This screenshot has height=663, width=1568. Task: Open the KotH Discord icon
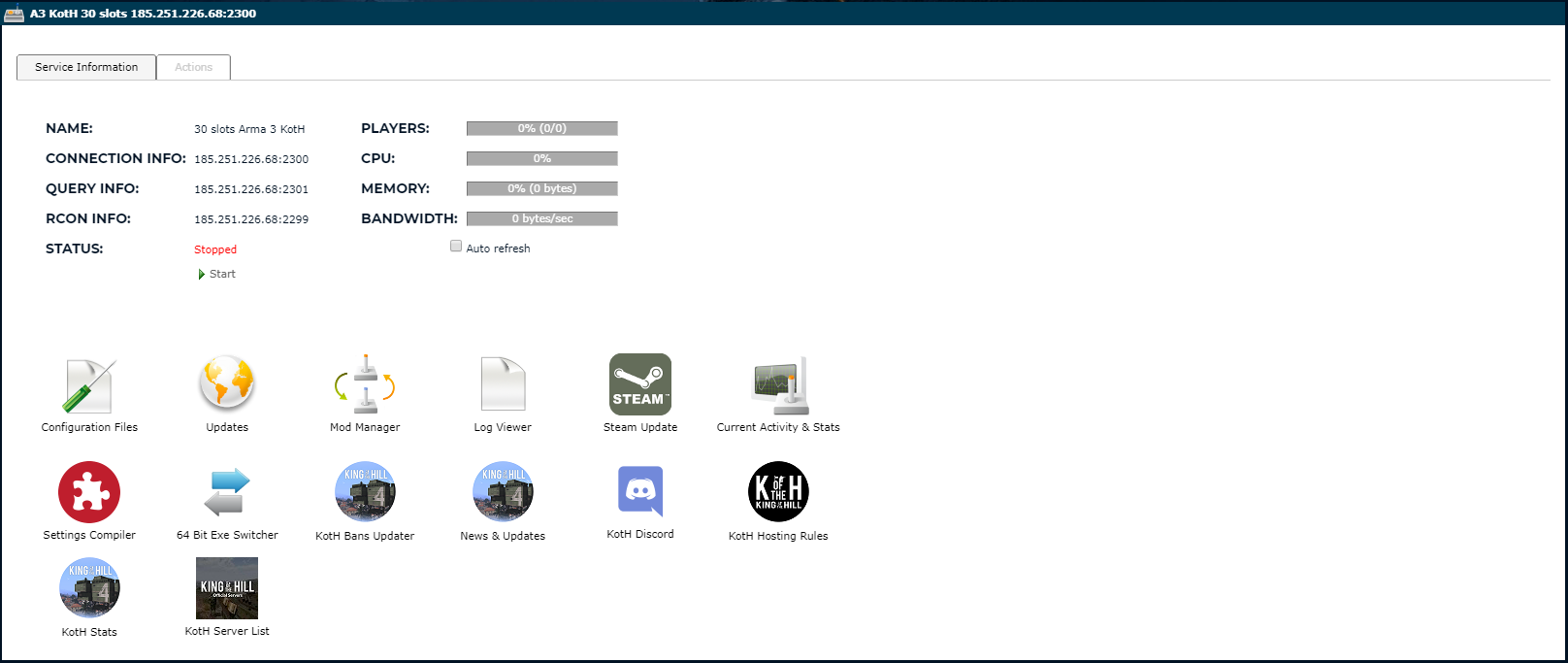pos(640,491)
